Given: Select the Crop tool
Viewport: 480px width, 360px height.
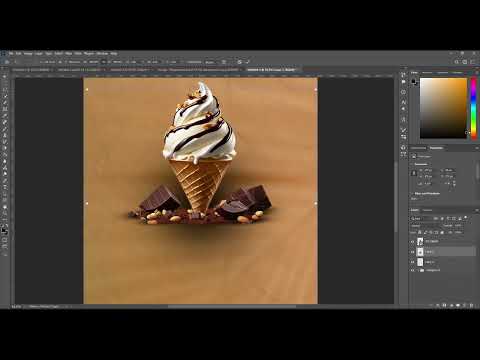Looking at the screenshot, I should click(x=5, y=103).
